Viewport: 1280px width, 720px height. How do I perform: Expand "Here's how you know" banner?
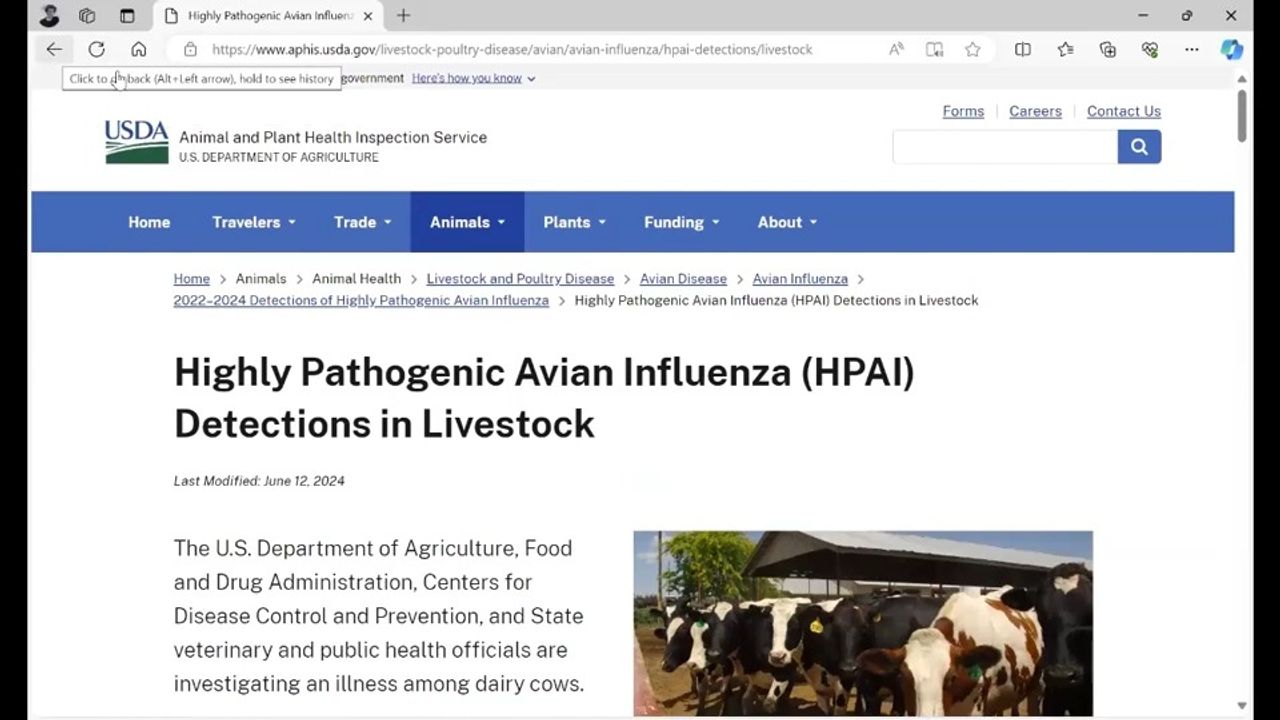click(x=473, y=78)
